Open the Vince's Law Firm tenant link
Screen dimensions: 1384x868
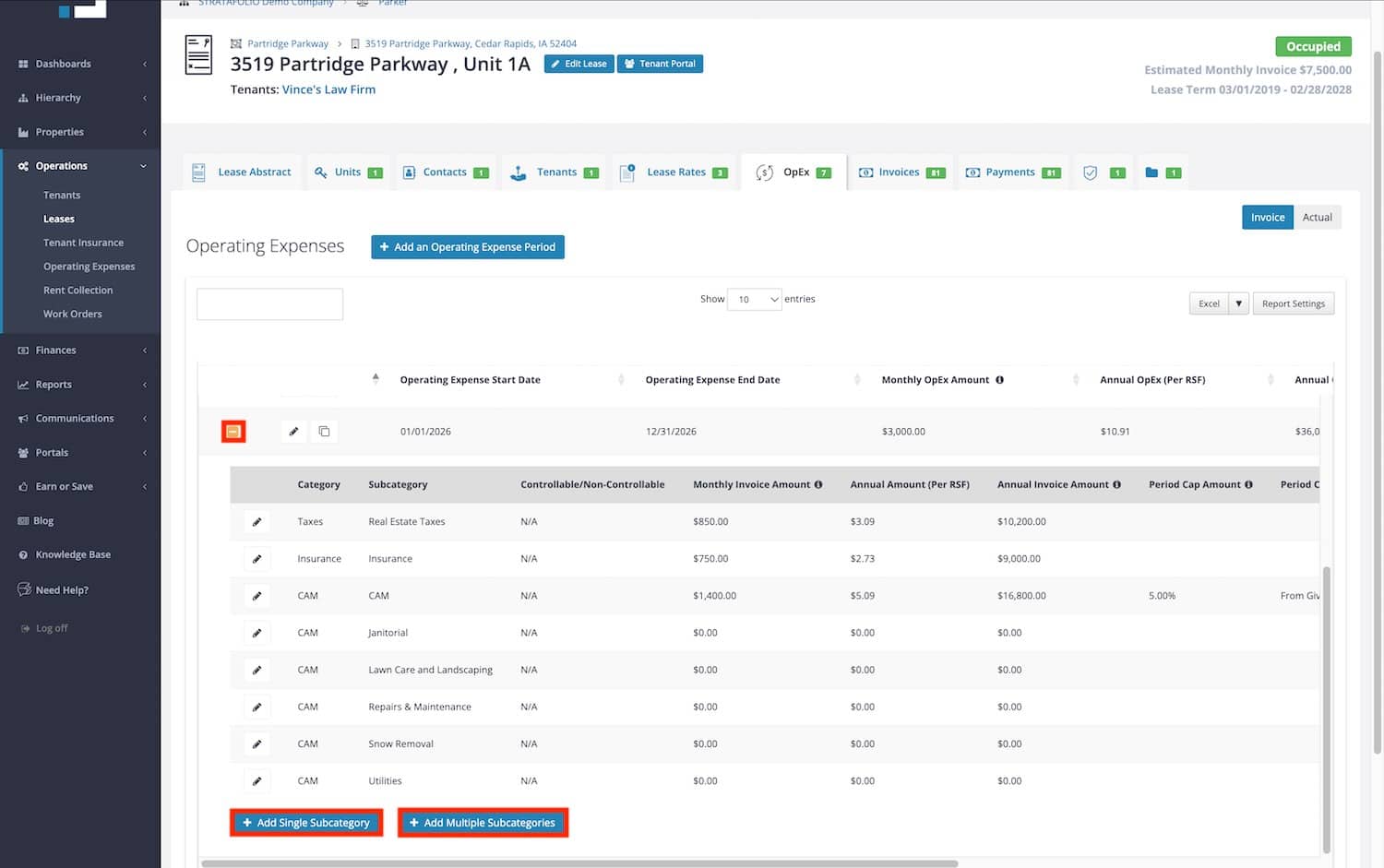[328, 89]
